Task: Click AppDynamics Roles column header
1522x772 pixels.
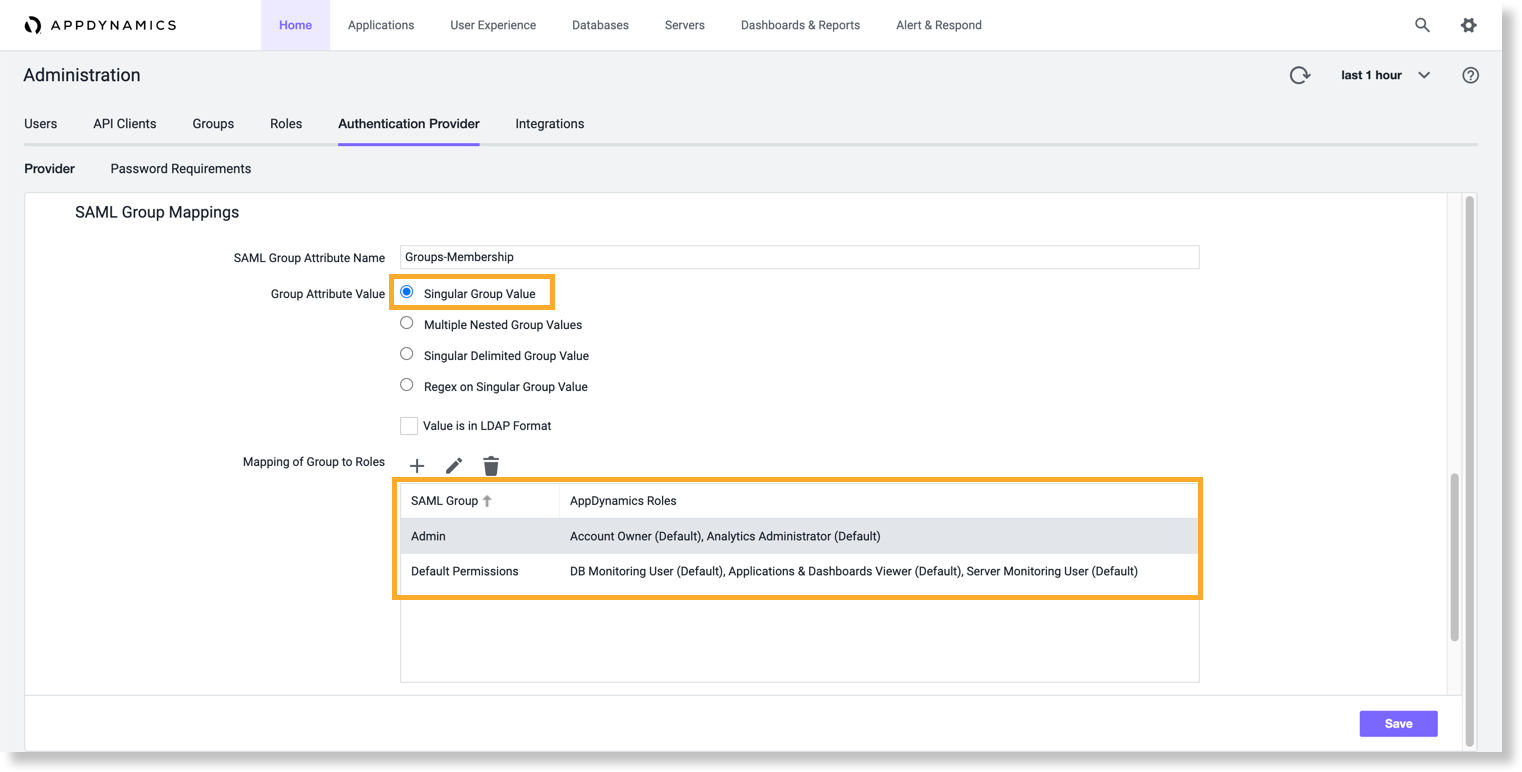Action: (623, 501)
